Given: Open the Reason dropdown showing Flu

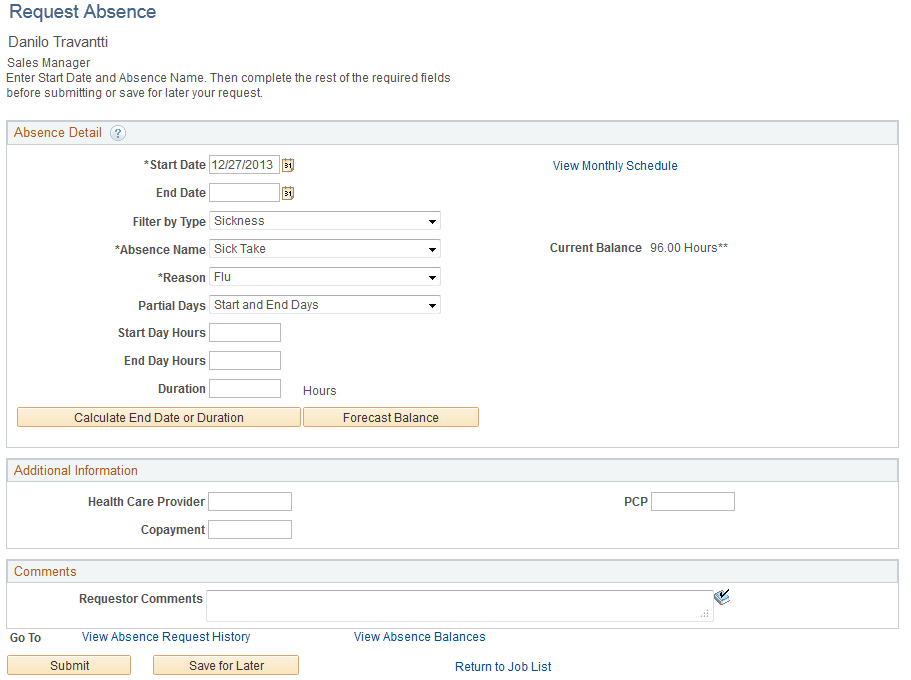Looking at the screenshot, I should coord(431,276).
